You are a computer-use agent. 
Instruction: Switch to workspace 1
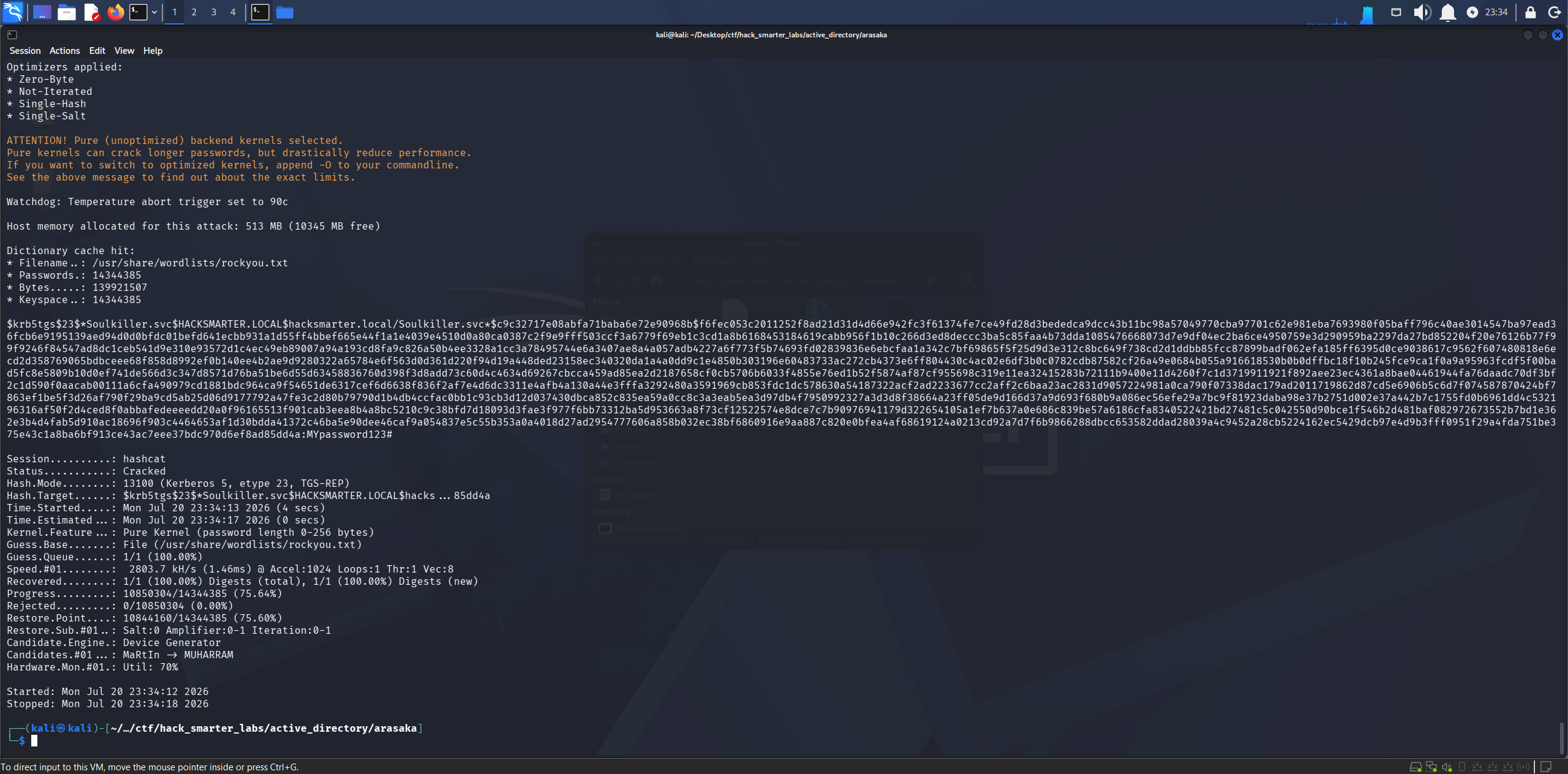point(175,12)
